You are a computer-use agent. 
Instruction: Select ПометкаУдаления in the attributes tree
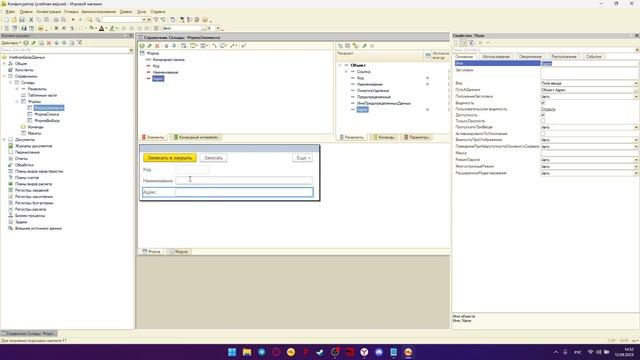pyautogui.click(x=373, y=91)
